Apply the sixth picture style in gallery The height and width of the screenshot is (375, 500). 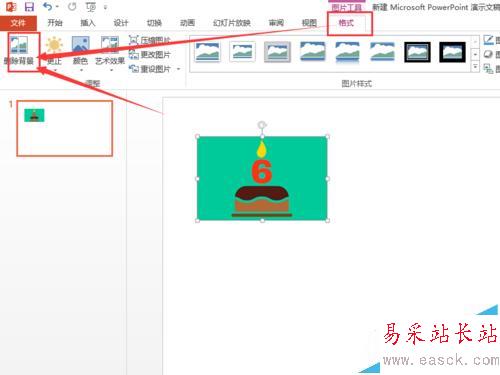[x=382, y=52]
